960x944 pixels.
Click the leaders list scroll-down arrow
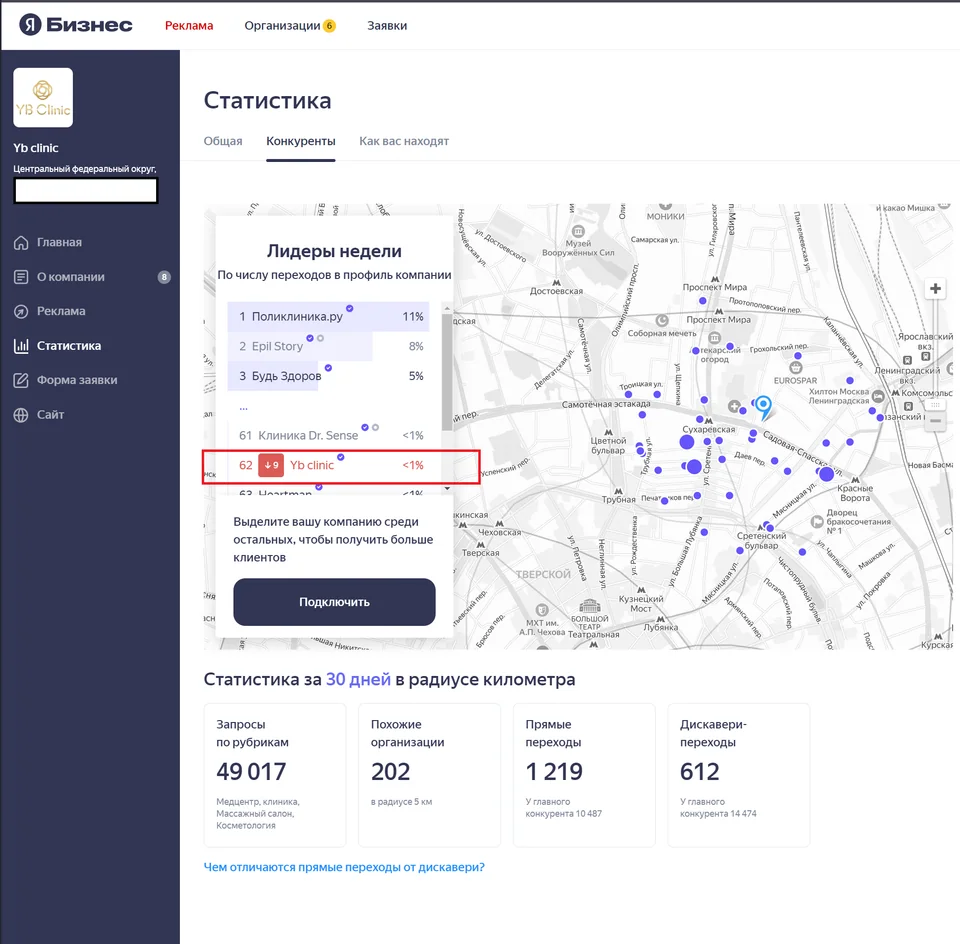(x=447, y=488)
